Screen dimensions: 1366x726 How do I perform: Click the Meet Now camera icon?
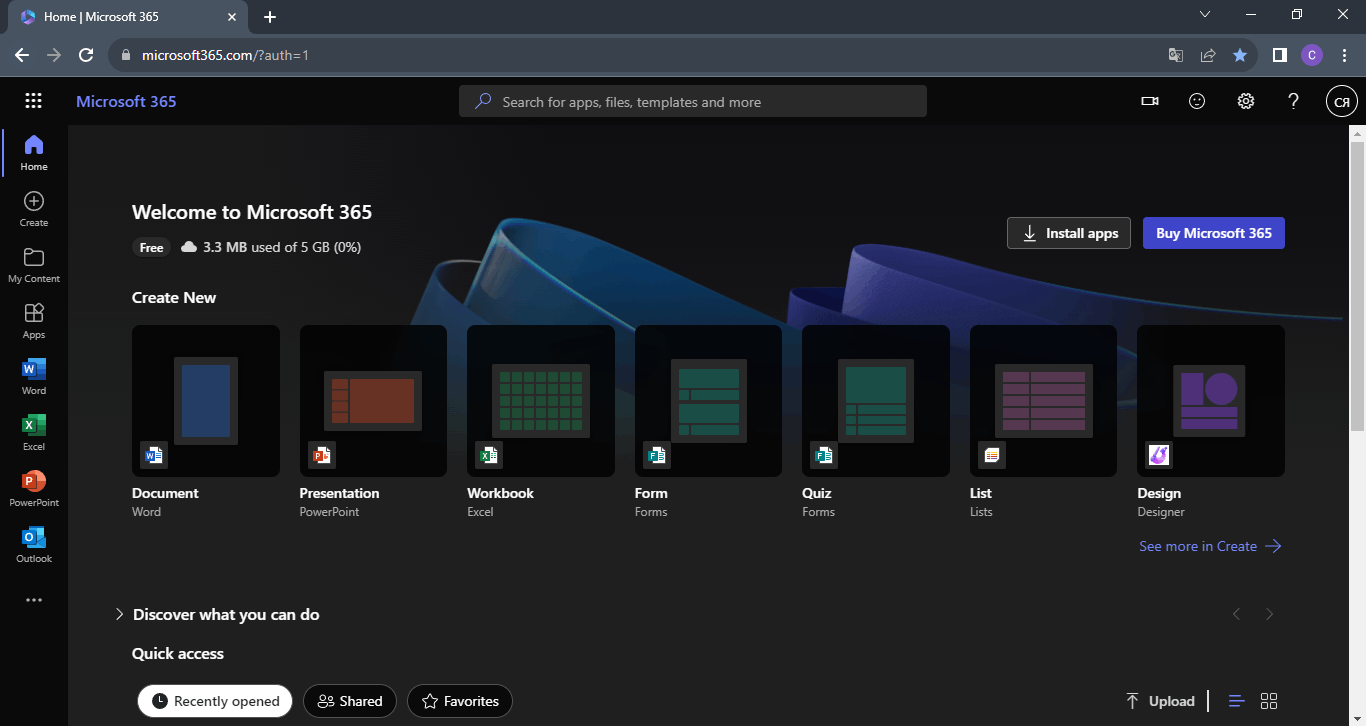1150,101
